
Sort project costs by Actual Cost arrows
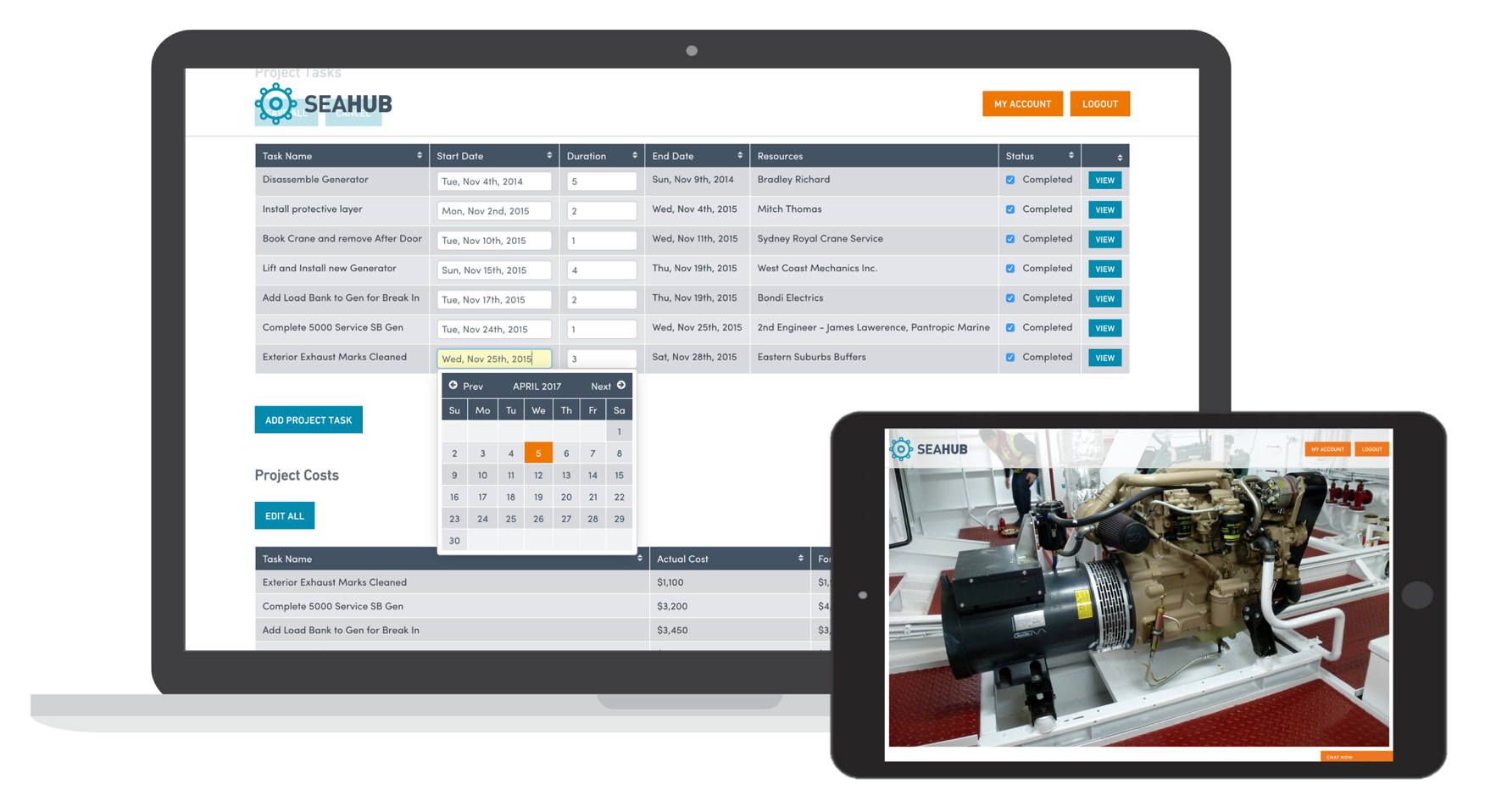(x=800, y=559)
